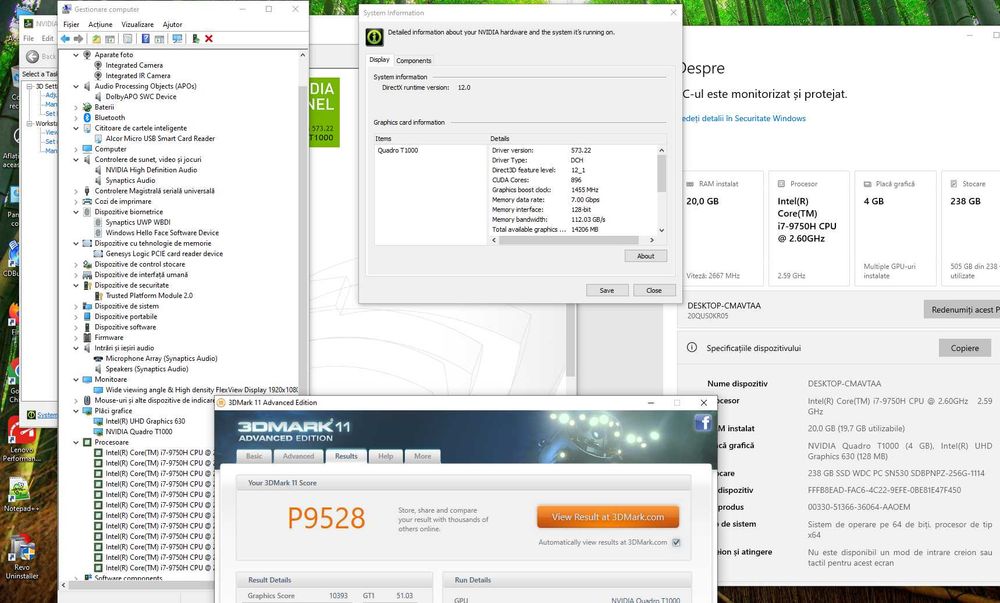Image resolution: width=1000 pixels, height=603 pixels.
Task: Toggle Automatically view results at 3DMark.com checkbox
Action: 676,542
